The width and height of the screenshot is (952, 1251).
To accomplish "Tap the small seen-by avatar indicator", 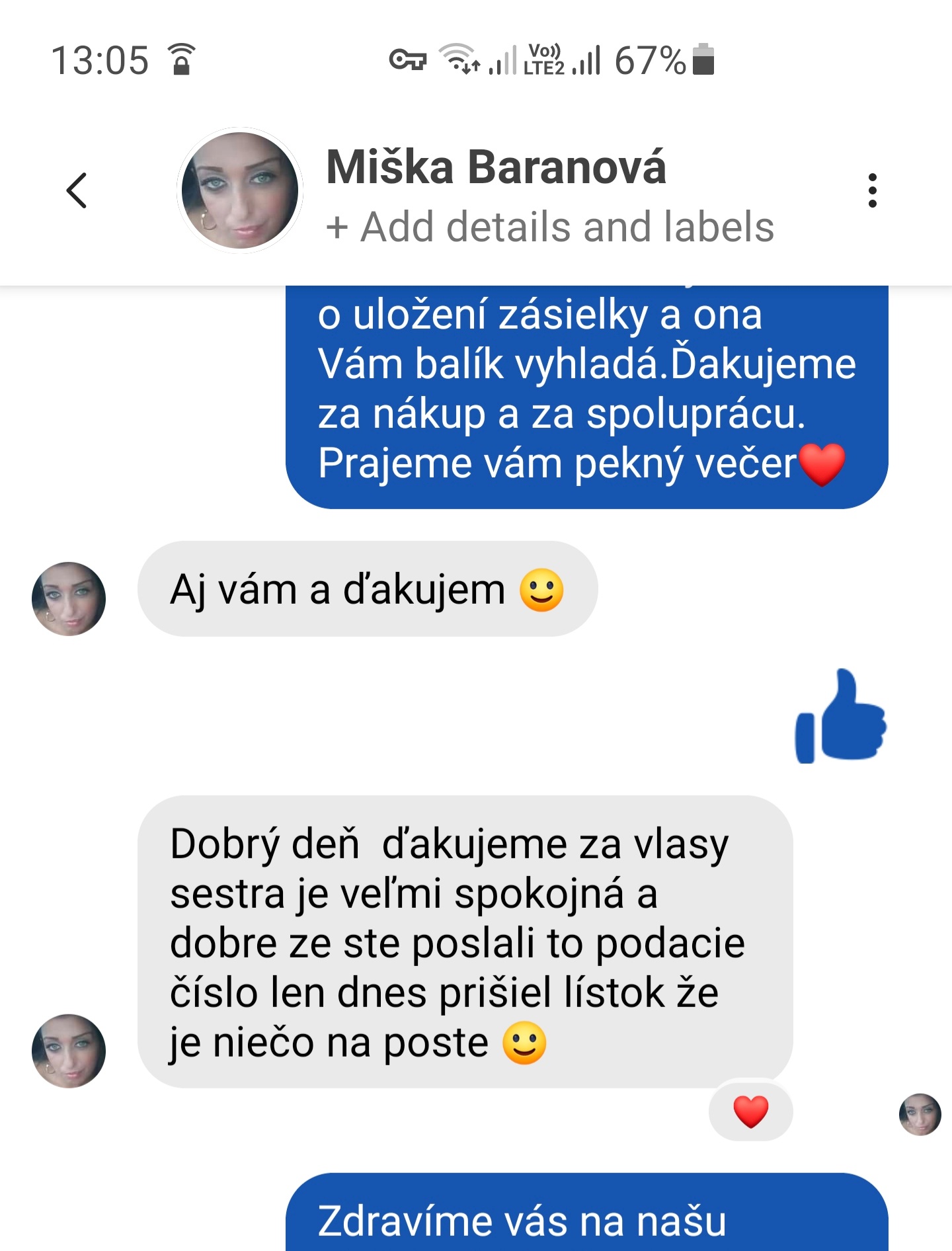I will coord(920,1114).
